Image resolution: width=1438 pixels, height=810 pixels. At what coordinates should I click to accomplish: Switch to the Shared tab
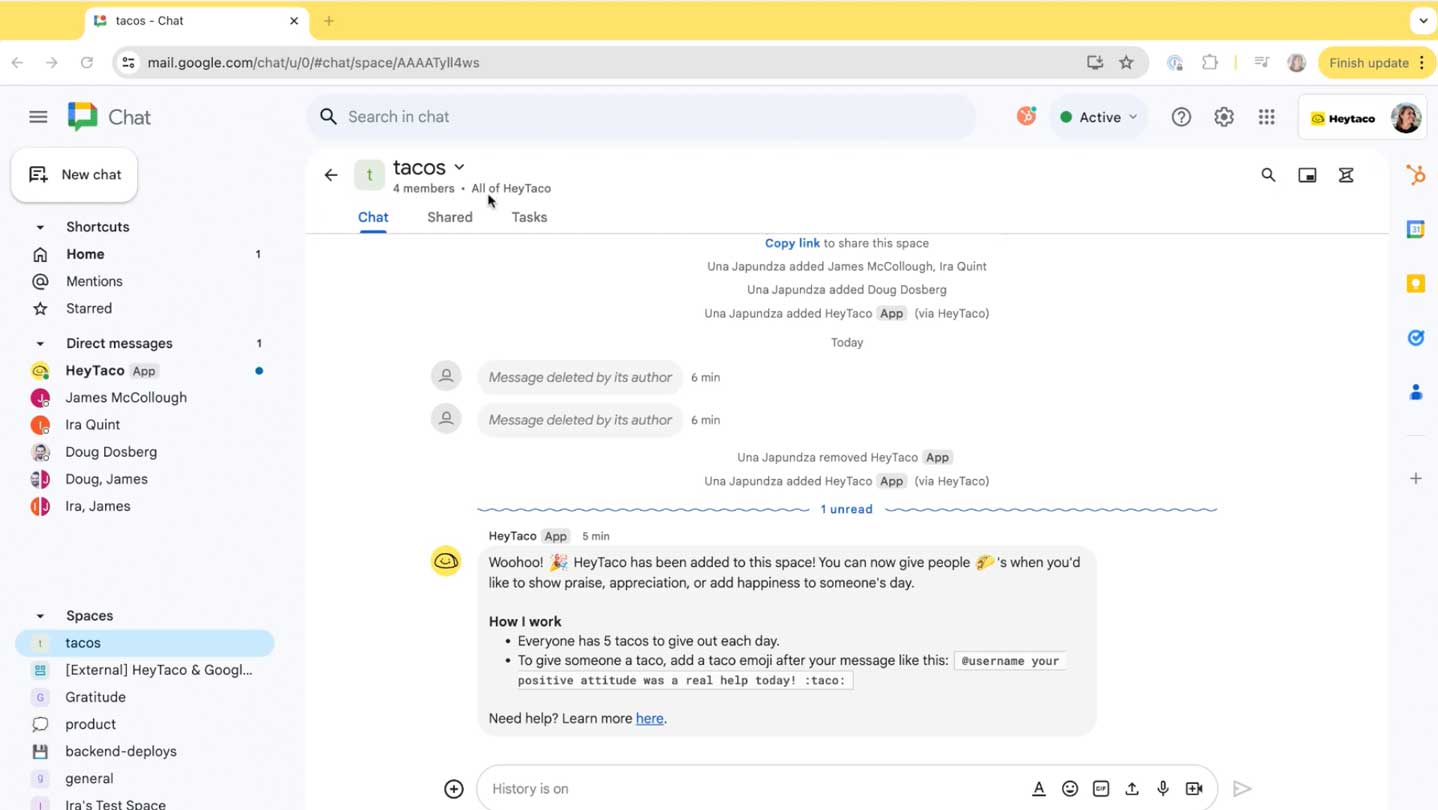[450, 217]
